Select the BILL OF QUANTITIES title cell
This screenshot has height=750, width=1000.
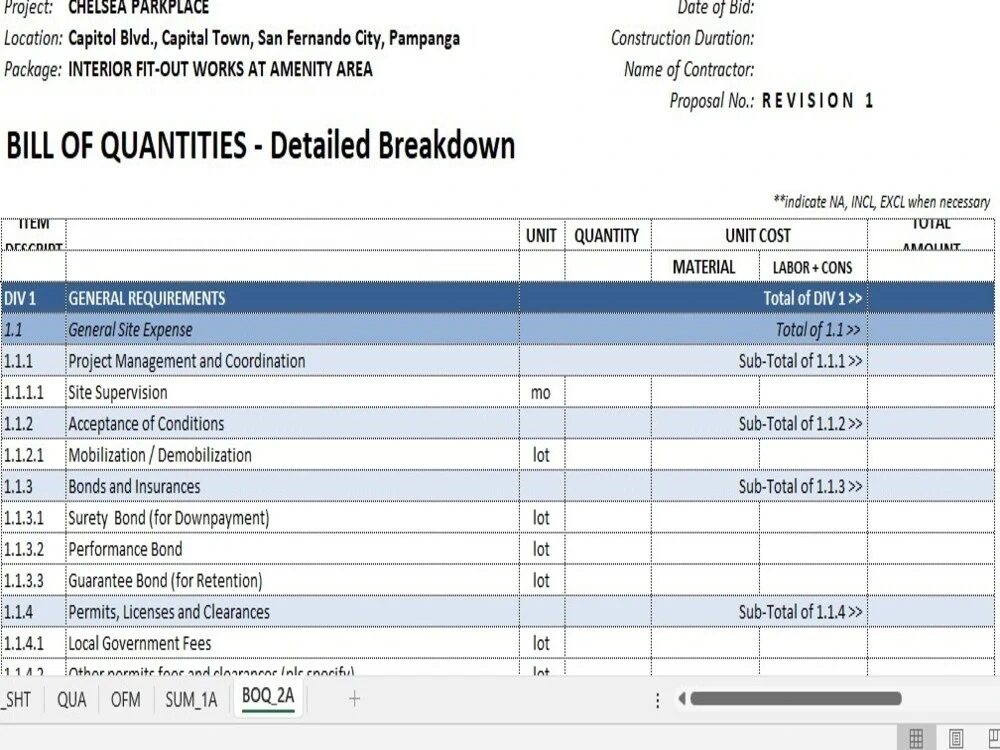tap(261, 145)
